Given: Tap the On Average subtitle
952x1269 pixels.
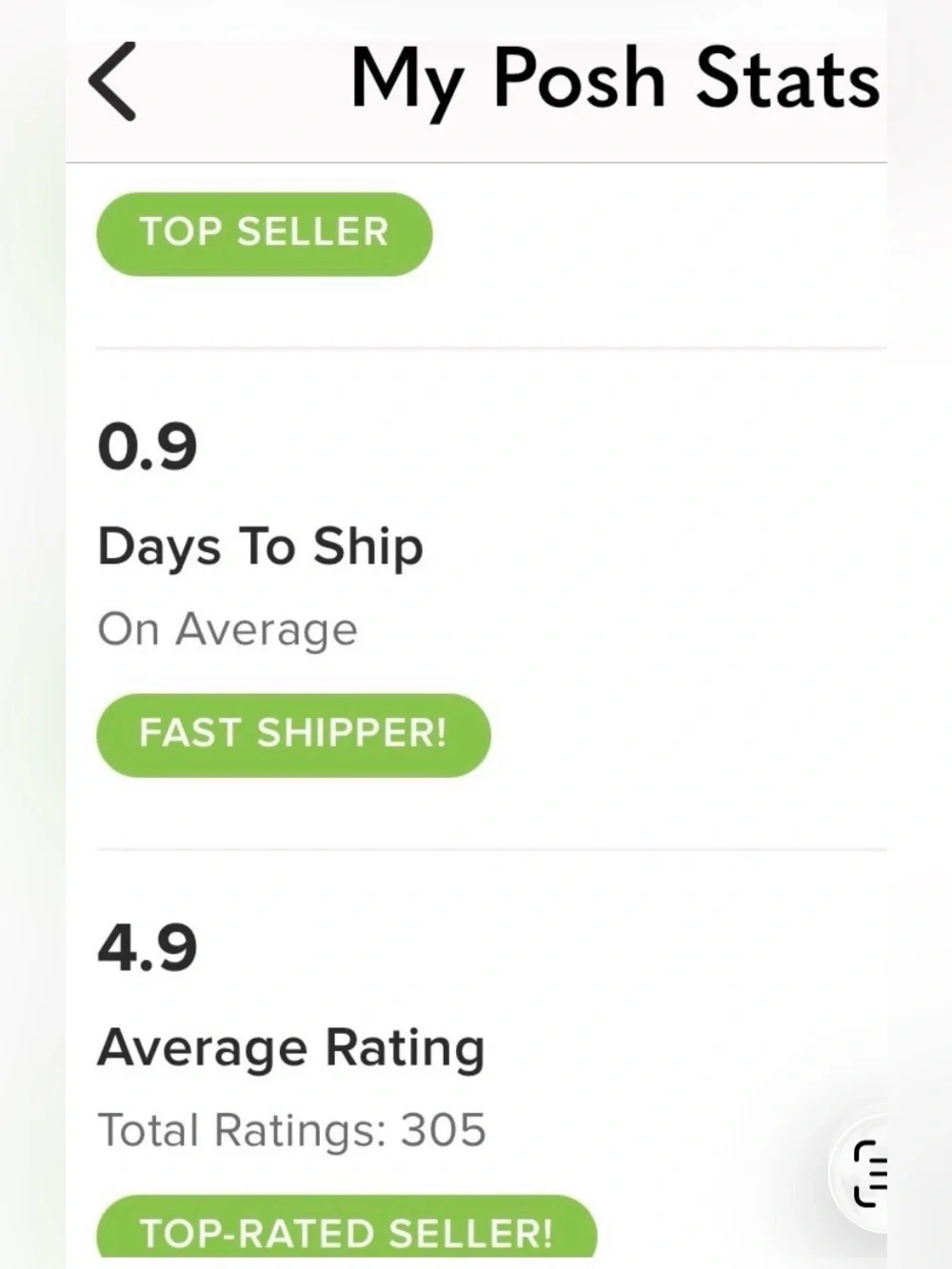Looking at the screenshot, I should (x=228, y=629).
